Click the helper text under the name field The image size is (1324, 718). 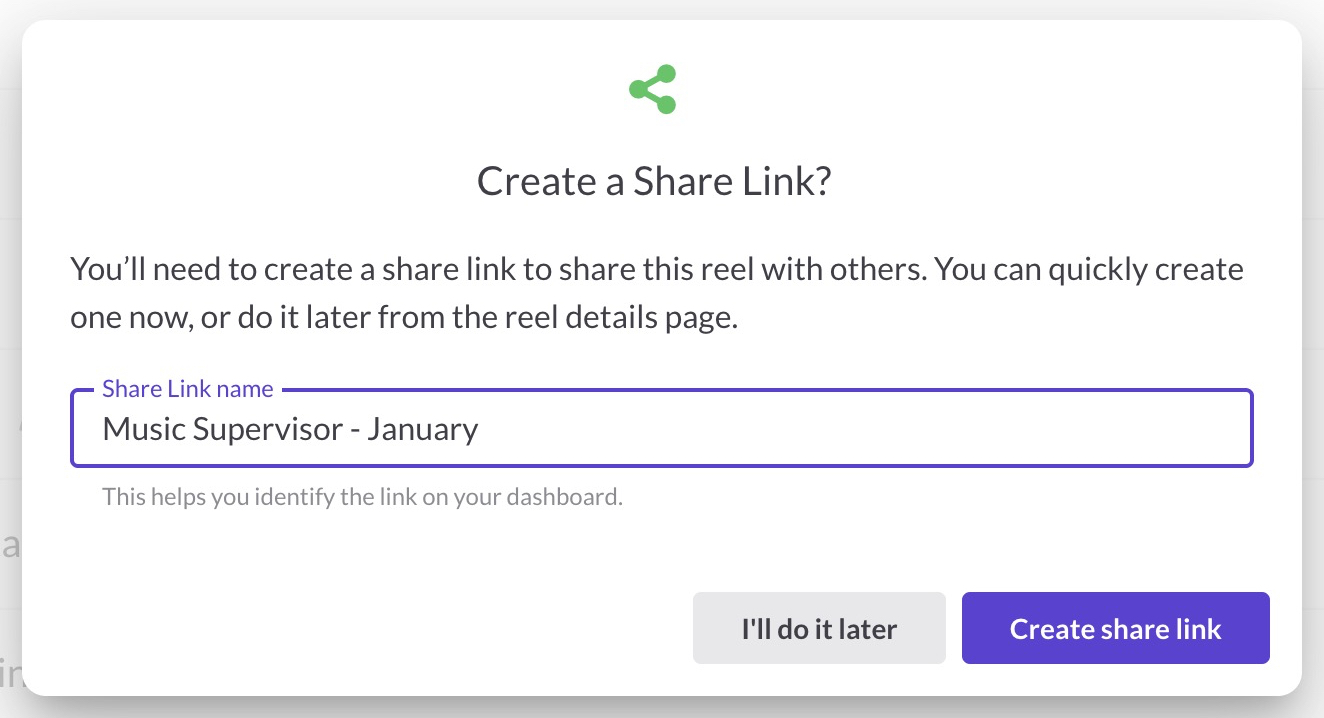(x=362, y=496)
